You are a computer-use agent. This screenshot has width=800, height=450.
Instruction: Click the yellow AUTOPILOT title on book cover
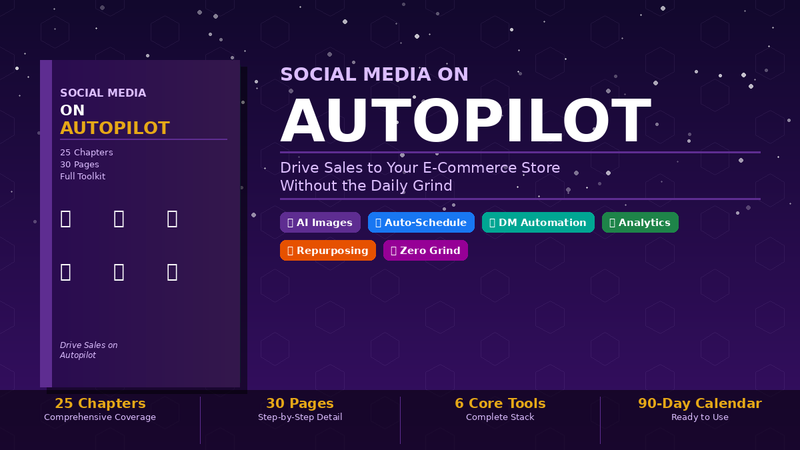pyautogui.click(x=115, y=128)
